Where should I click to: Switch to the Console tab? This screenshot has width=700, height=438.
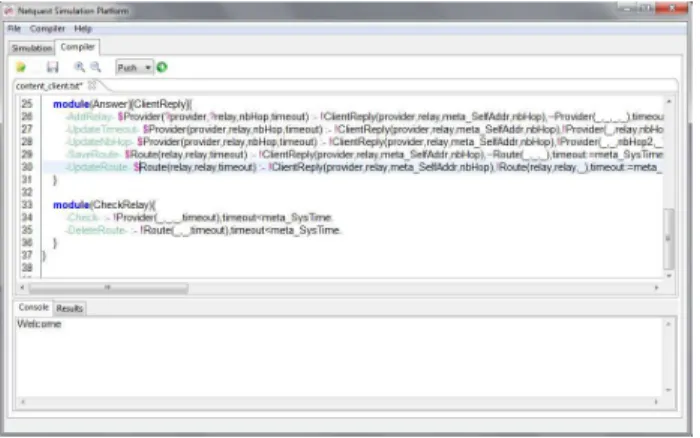click(x=33, y=307)
